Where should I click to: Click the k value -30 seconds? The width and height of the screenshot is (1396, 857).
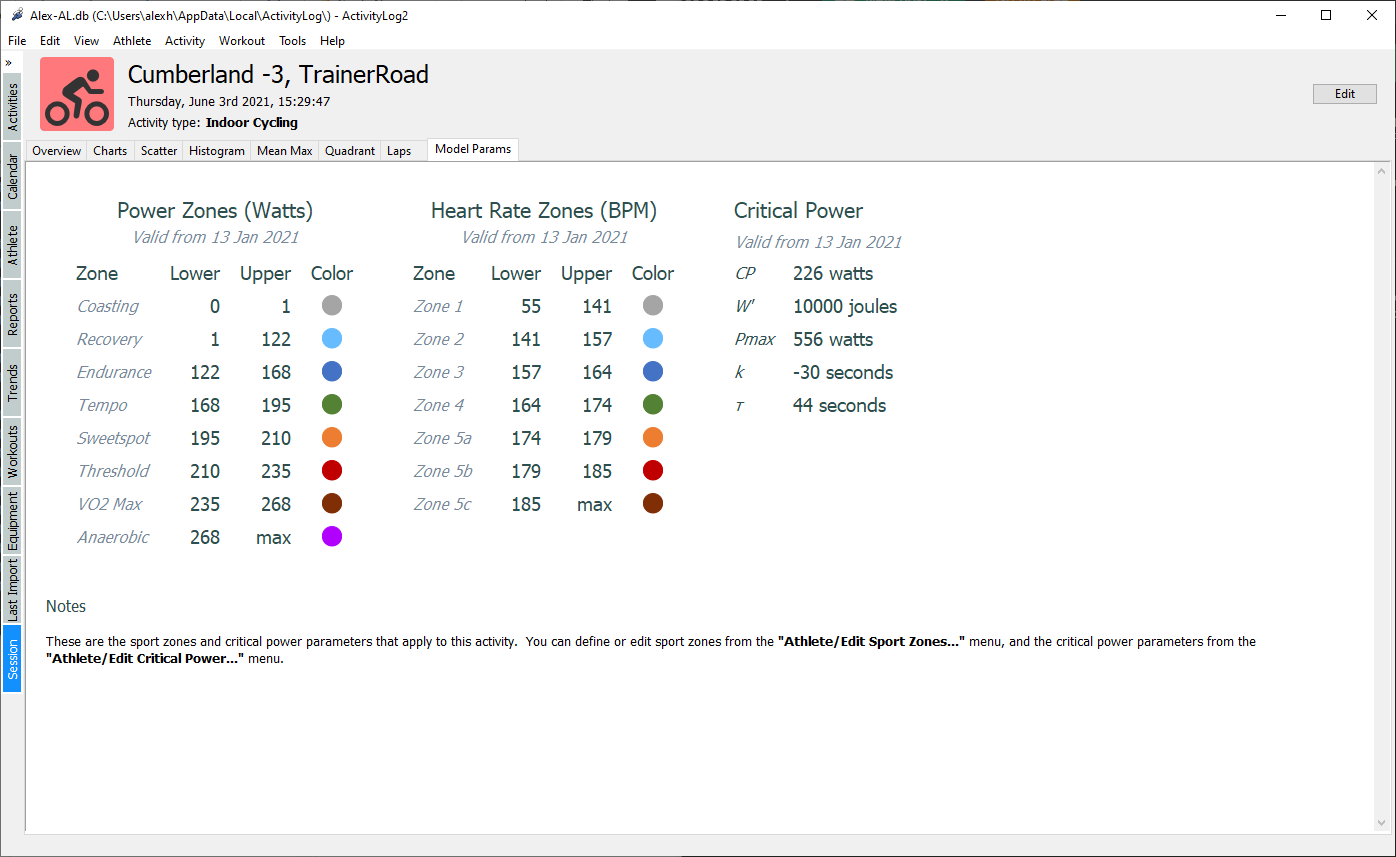coord(843,372)
